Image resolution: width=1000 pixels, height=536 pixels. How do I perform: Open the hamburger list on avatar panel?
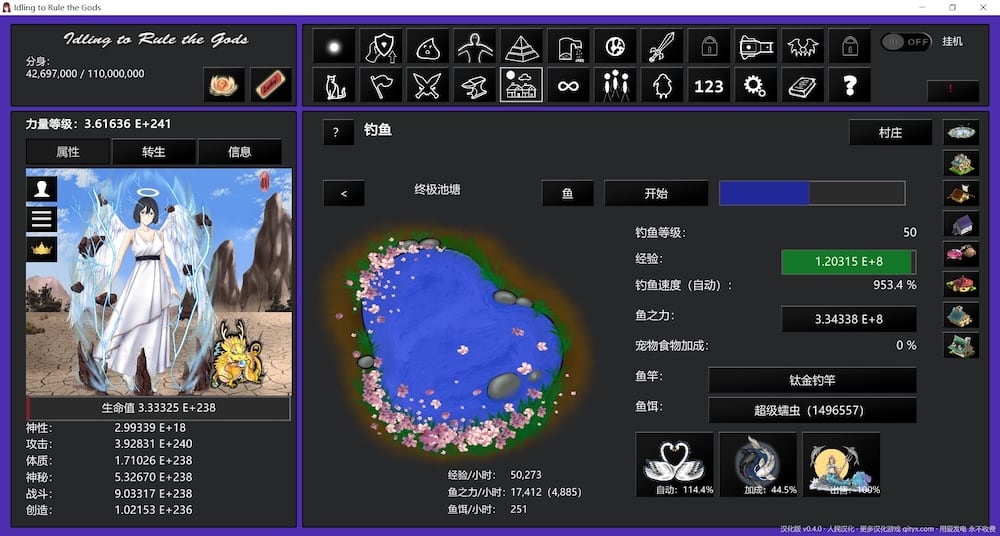(x=41, y=219)
